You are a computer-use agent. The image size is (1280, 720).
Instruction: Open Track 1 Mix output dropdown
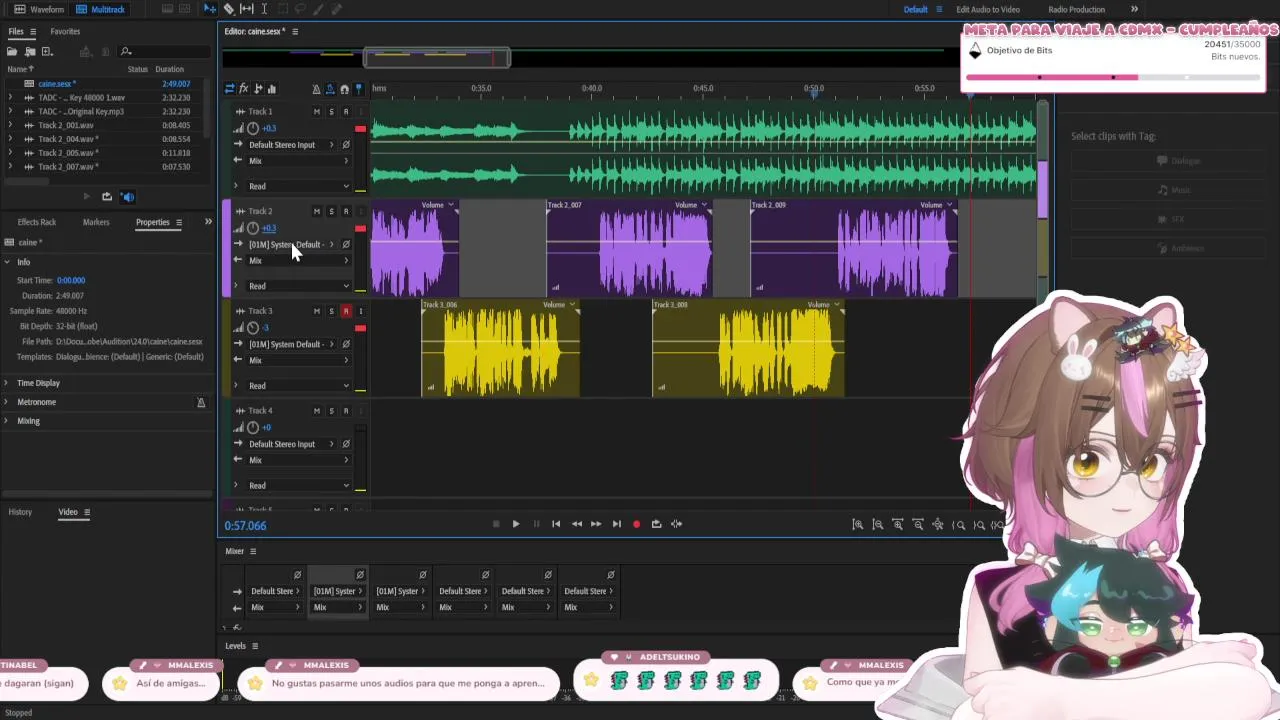298,161
